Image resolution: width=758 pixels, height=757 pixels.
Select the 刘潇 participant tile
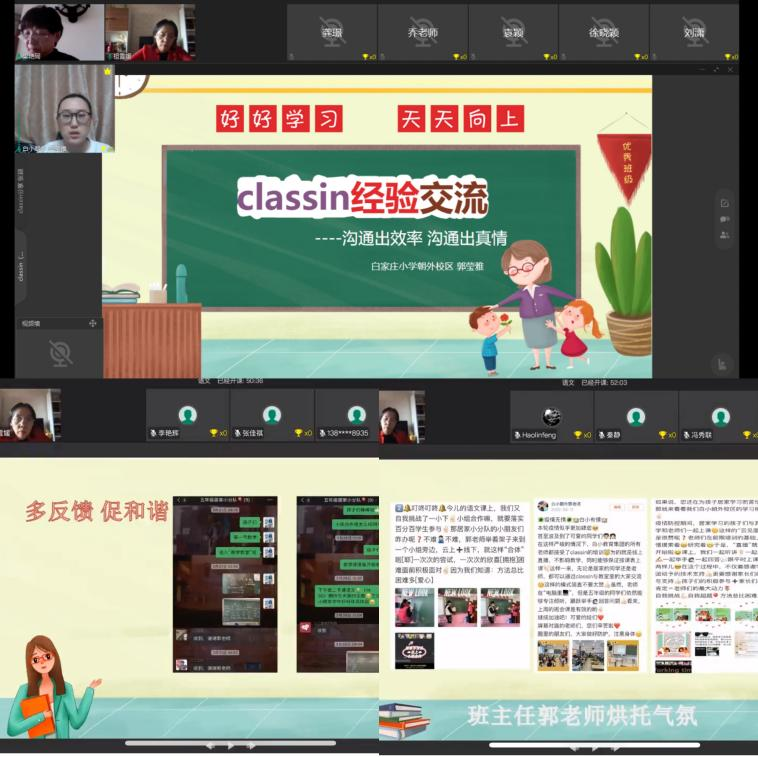pyautogui.click(x=694, y=33)
